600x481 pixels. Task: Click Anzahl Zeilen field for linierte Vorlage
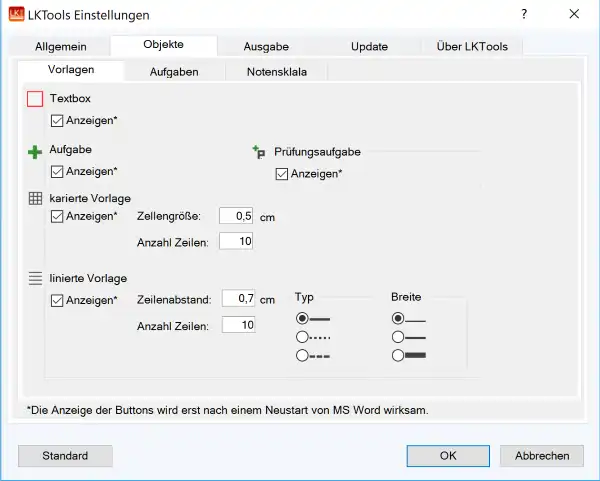click(239, 325)
